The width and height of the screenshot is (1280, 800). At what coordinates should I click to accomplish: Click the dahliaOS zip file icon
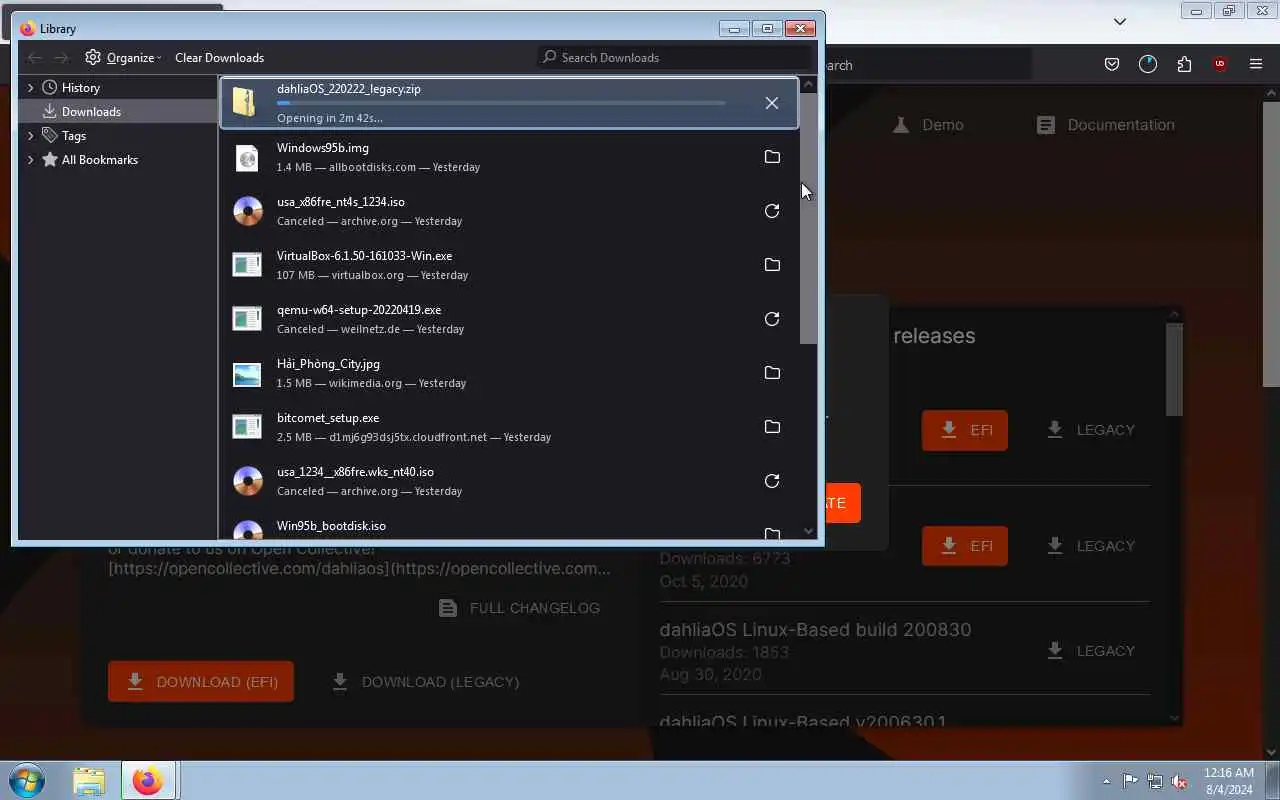click(245, 102)
